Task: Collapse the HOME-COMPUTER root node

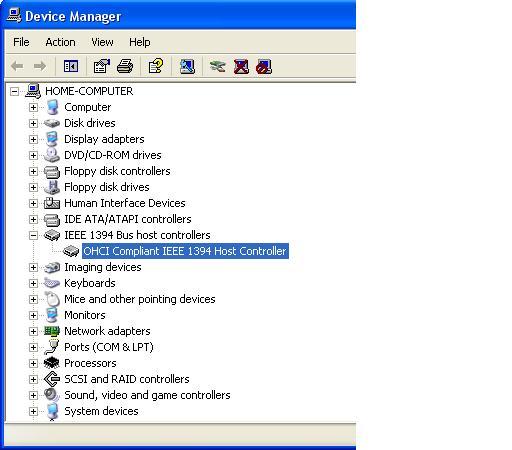Action: tap(14, 91)
